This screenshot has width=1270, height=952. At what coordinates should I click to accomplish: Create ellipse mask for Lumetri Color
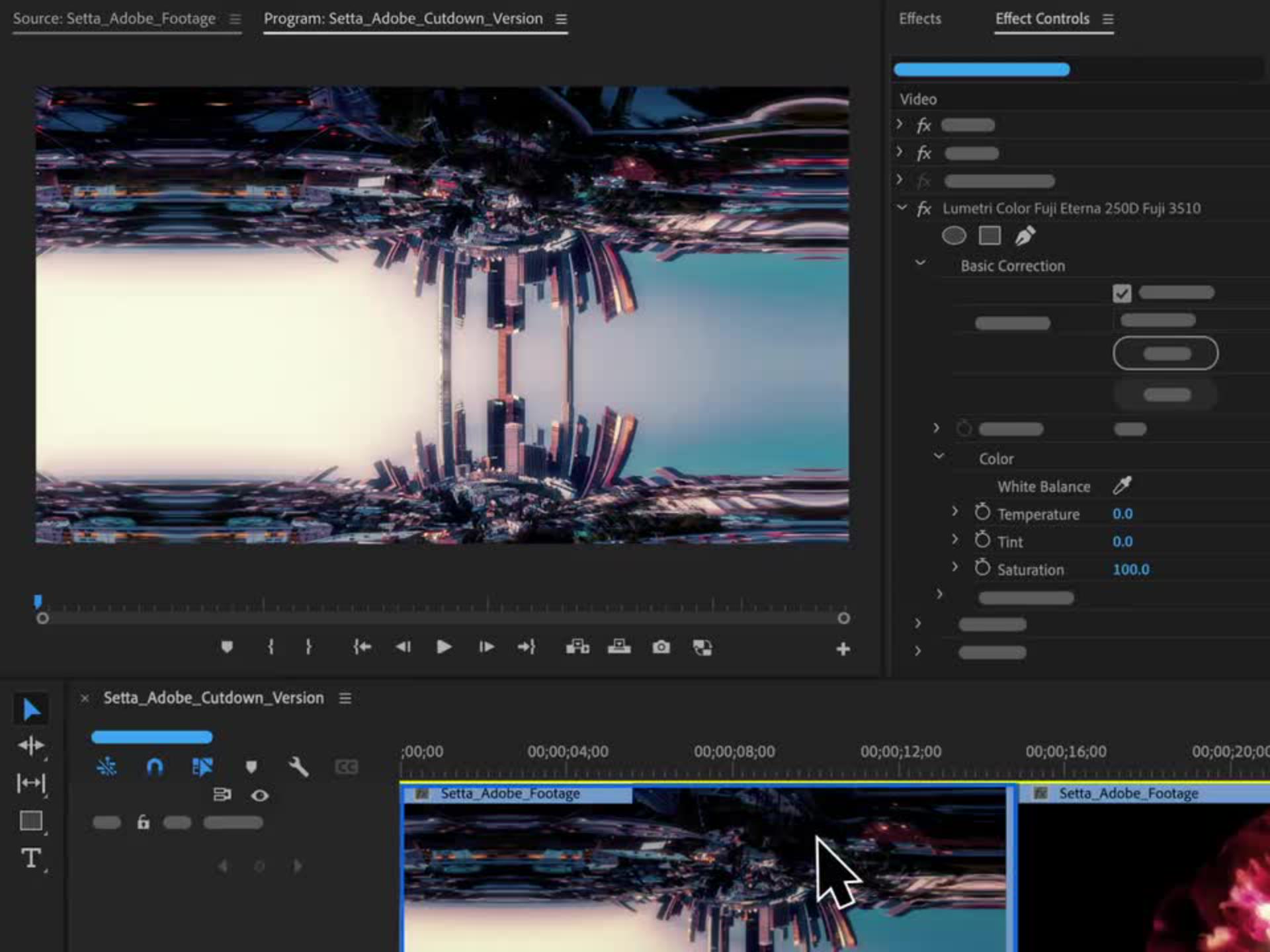tap(953, 235)
